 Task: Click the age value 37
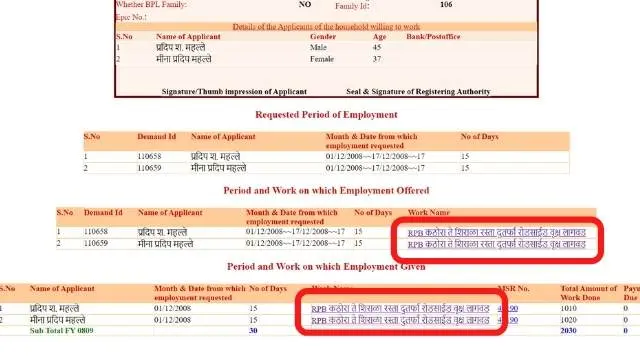[x=377, y=59]
